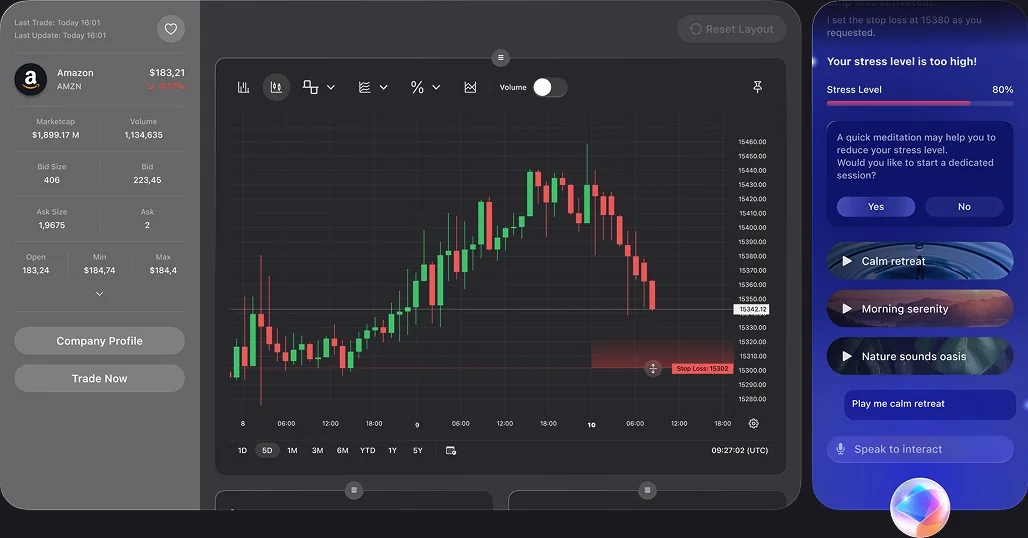Viewport: 1028px width, 538px height.
Task: Expand the drawing shapes dropdown arrow
Action: (x=331, y=87)
